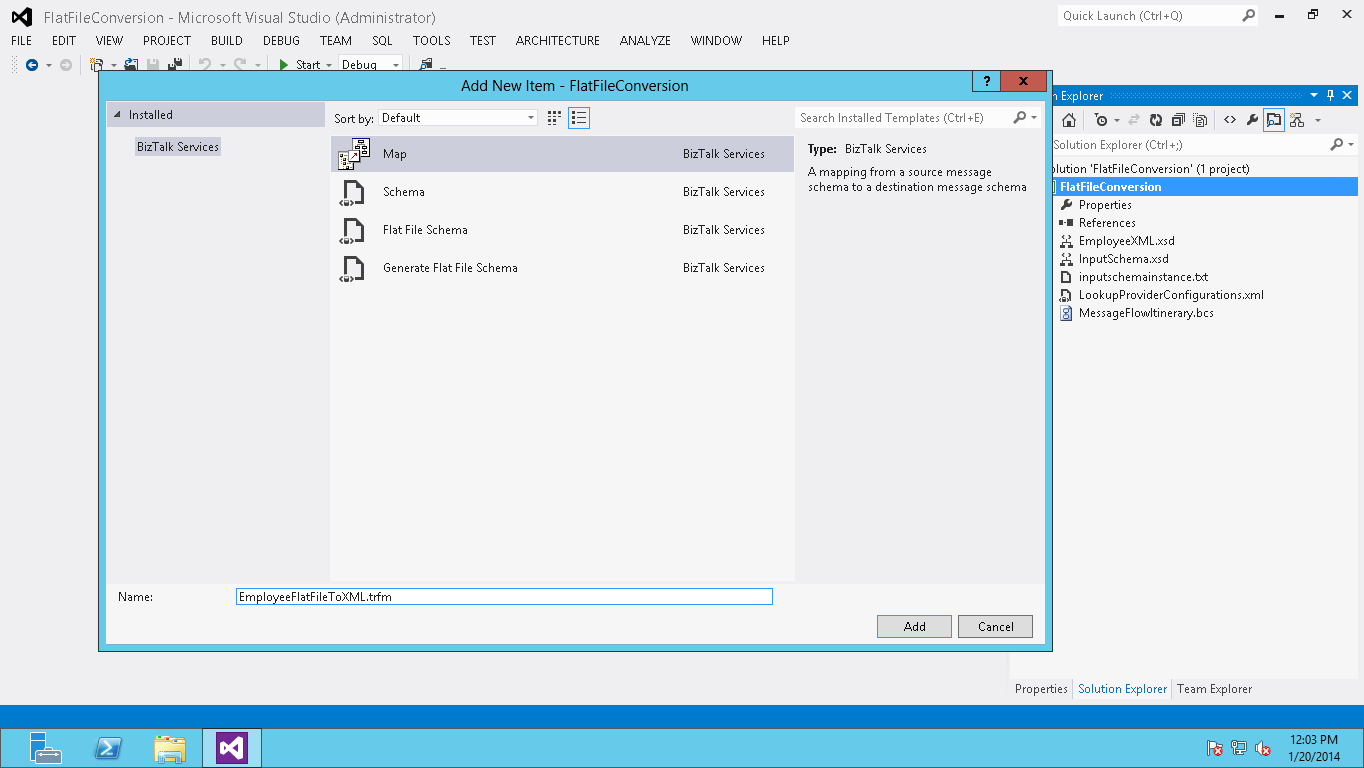Click the Pending Changes Filter clock icon
Screen dimensions: 1364x768
pyautogui.click(x=1101, y=120)
